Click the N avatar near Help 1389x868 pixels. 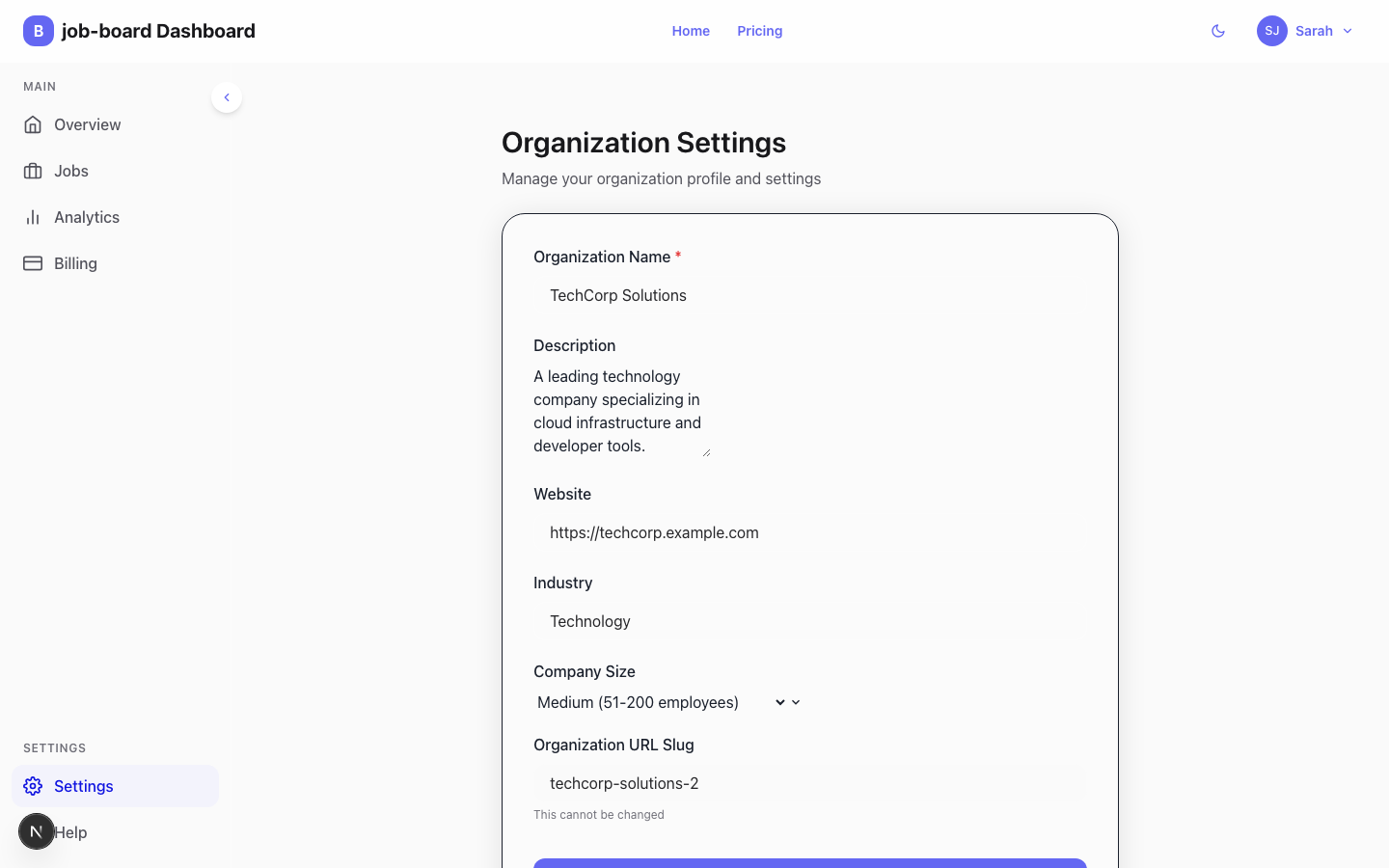coord(37,831)
